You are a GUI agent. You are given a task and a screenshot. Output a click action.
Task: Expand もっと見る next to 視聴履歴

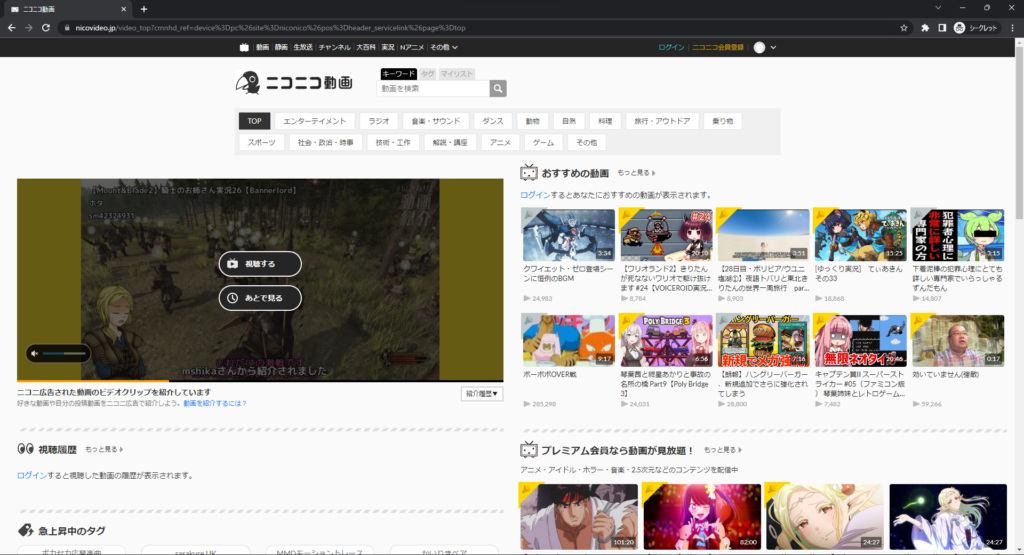coord(104,449)
